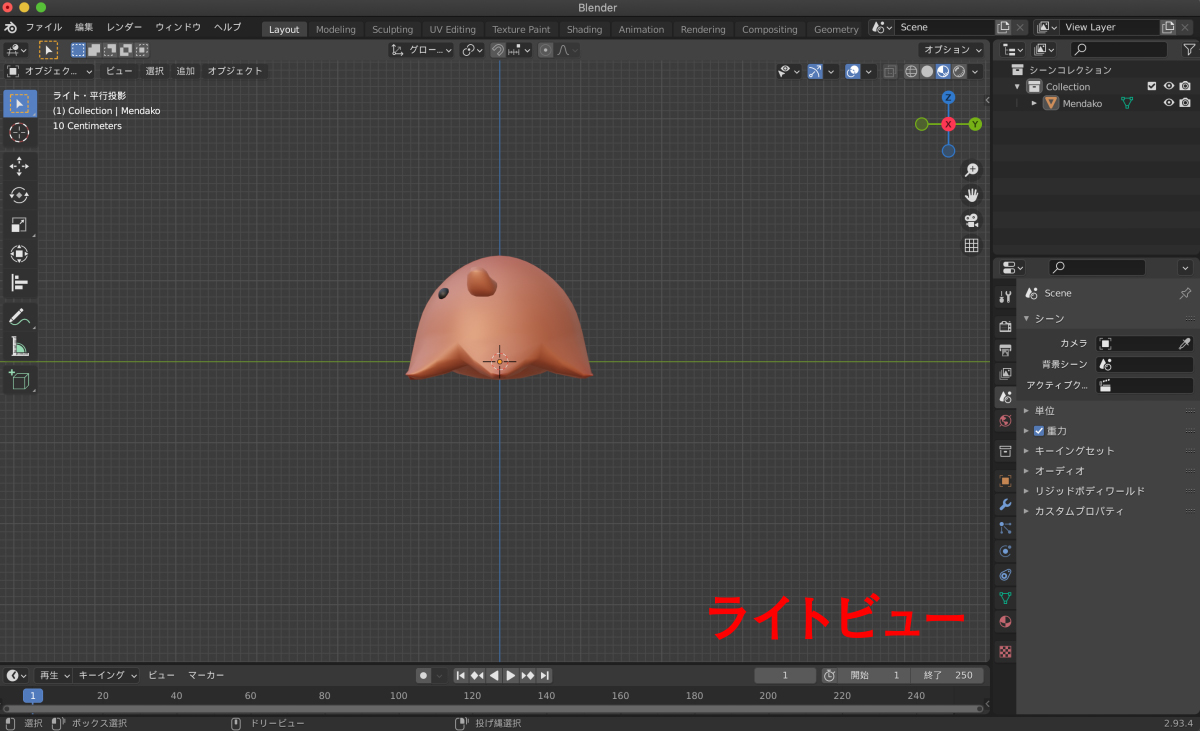Image resolution: width=1200 pixels, height=731 pixels.
Task: Toggle snapping magnet button
Action: click(x=497, y=50)
